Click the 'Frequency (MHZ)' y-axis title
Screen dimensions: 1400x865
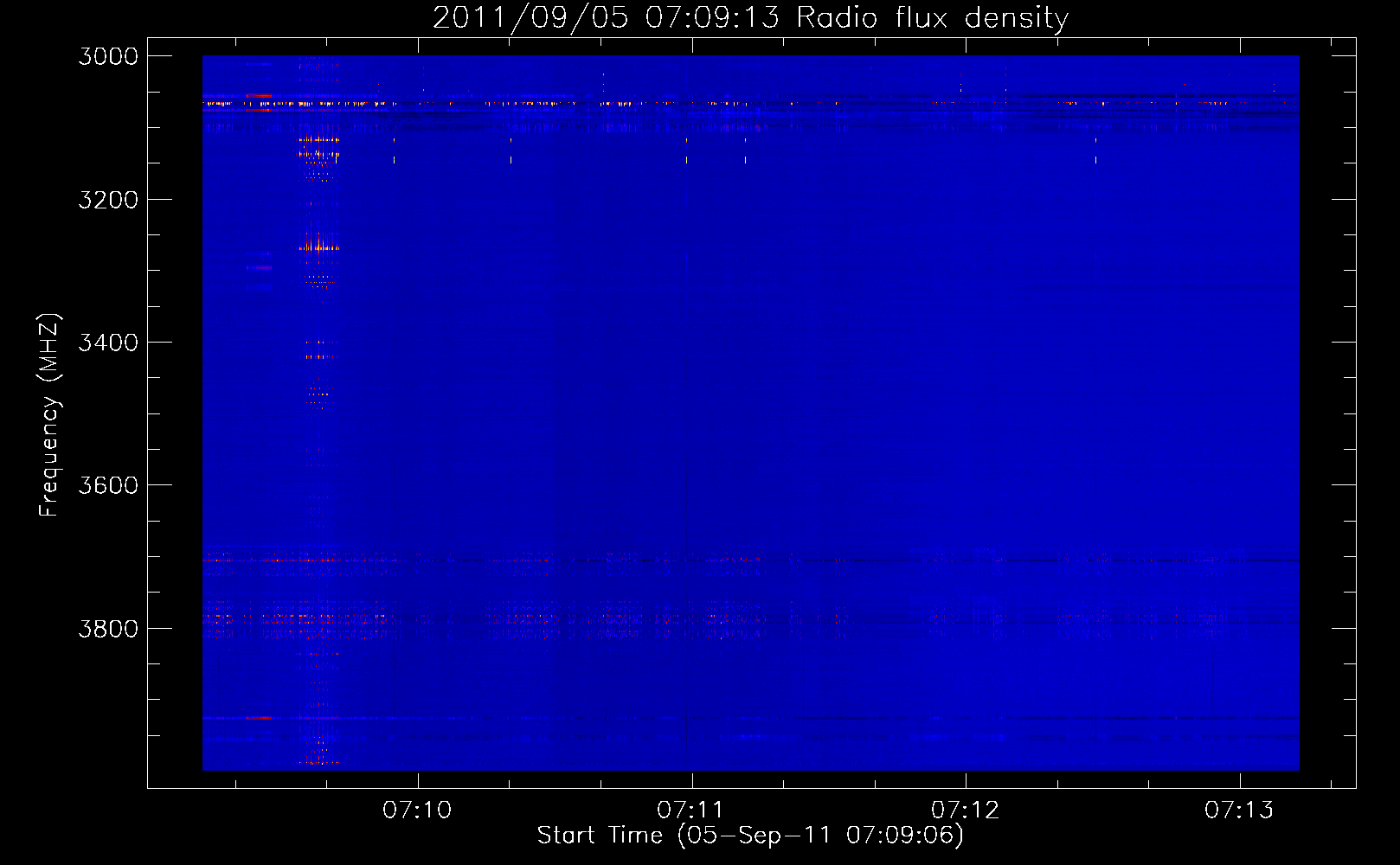tap(49, 415)
